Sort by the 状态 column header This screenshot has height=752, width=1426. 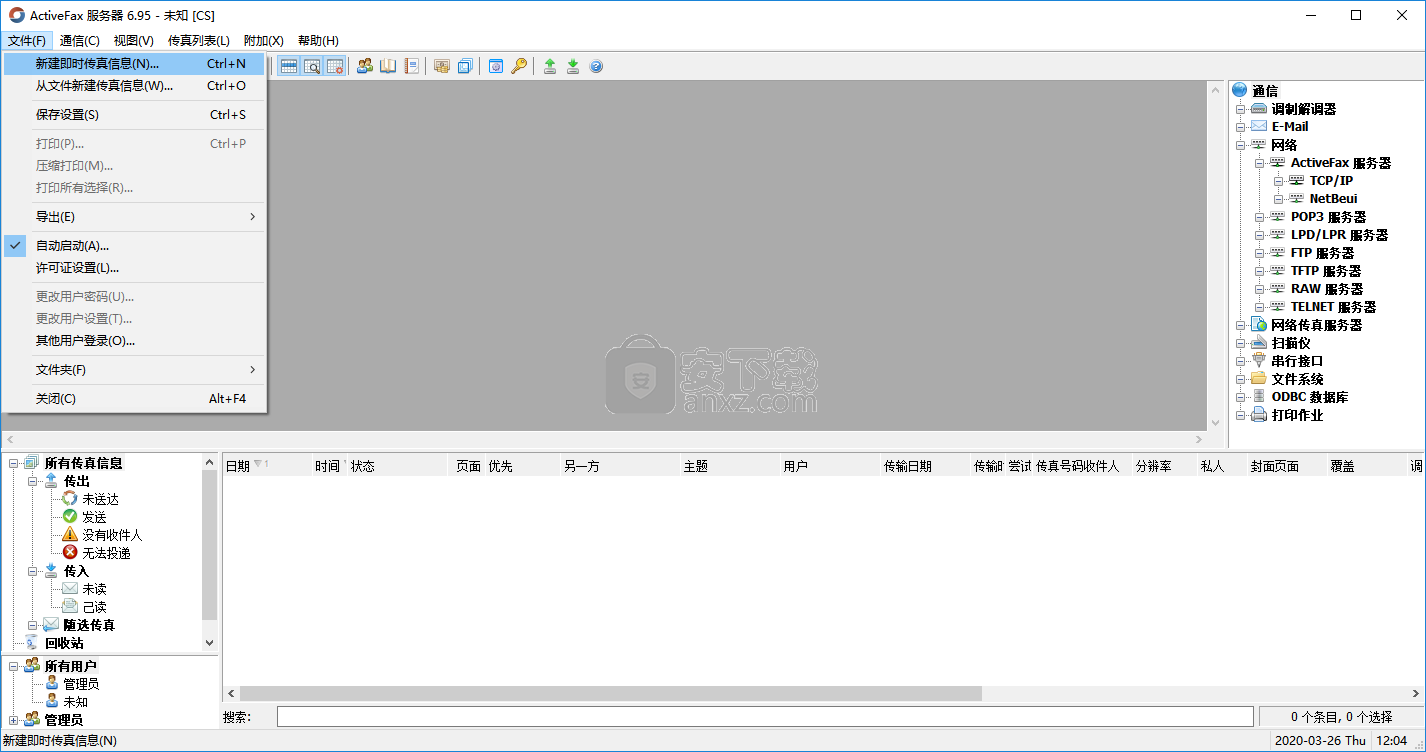(x=397, y=466)
